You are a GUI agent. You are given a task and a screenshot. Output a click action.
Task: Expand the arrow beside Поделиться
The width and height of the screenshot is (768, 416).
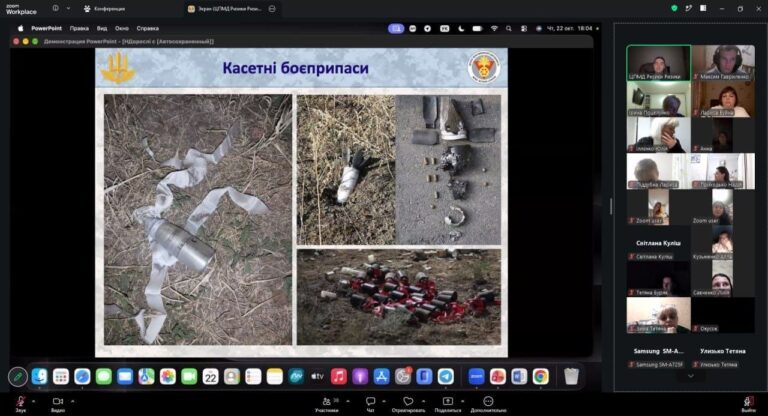[x=462, y=401]
